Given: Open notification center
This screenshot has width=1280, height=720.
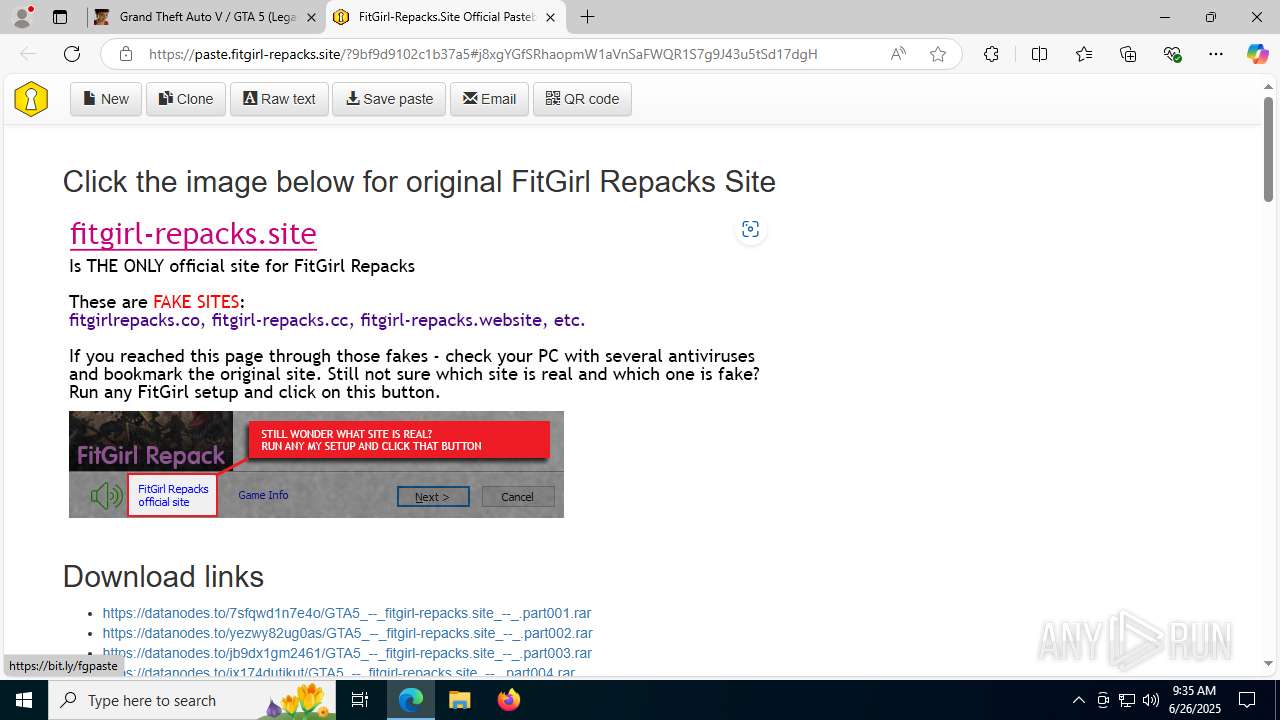Looking at the screenshot, I should pyautogui.click(x=1247, y=700).
